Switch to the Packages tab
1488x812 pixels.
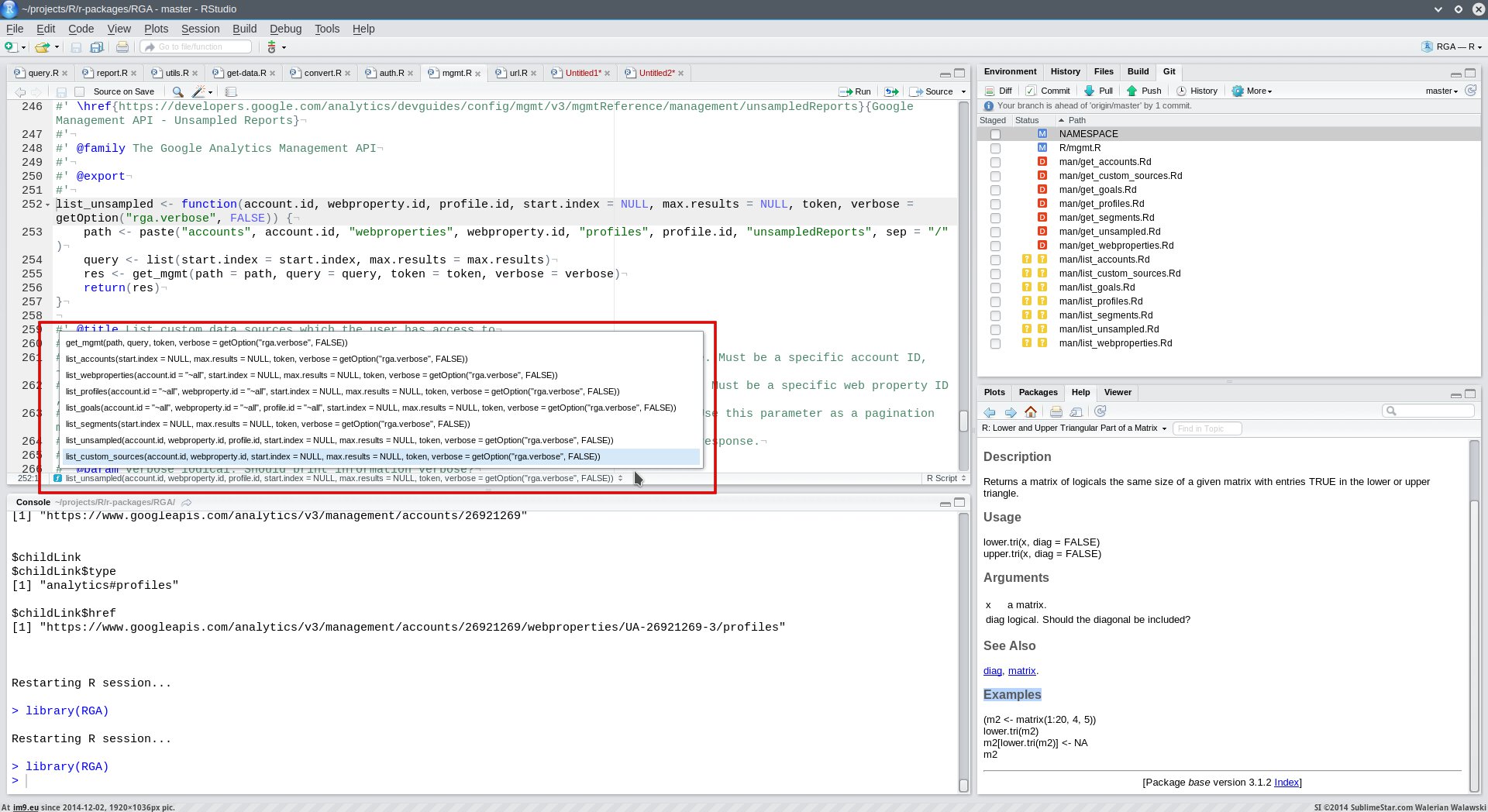pyautogui.click(x=1038, y=392)
